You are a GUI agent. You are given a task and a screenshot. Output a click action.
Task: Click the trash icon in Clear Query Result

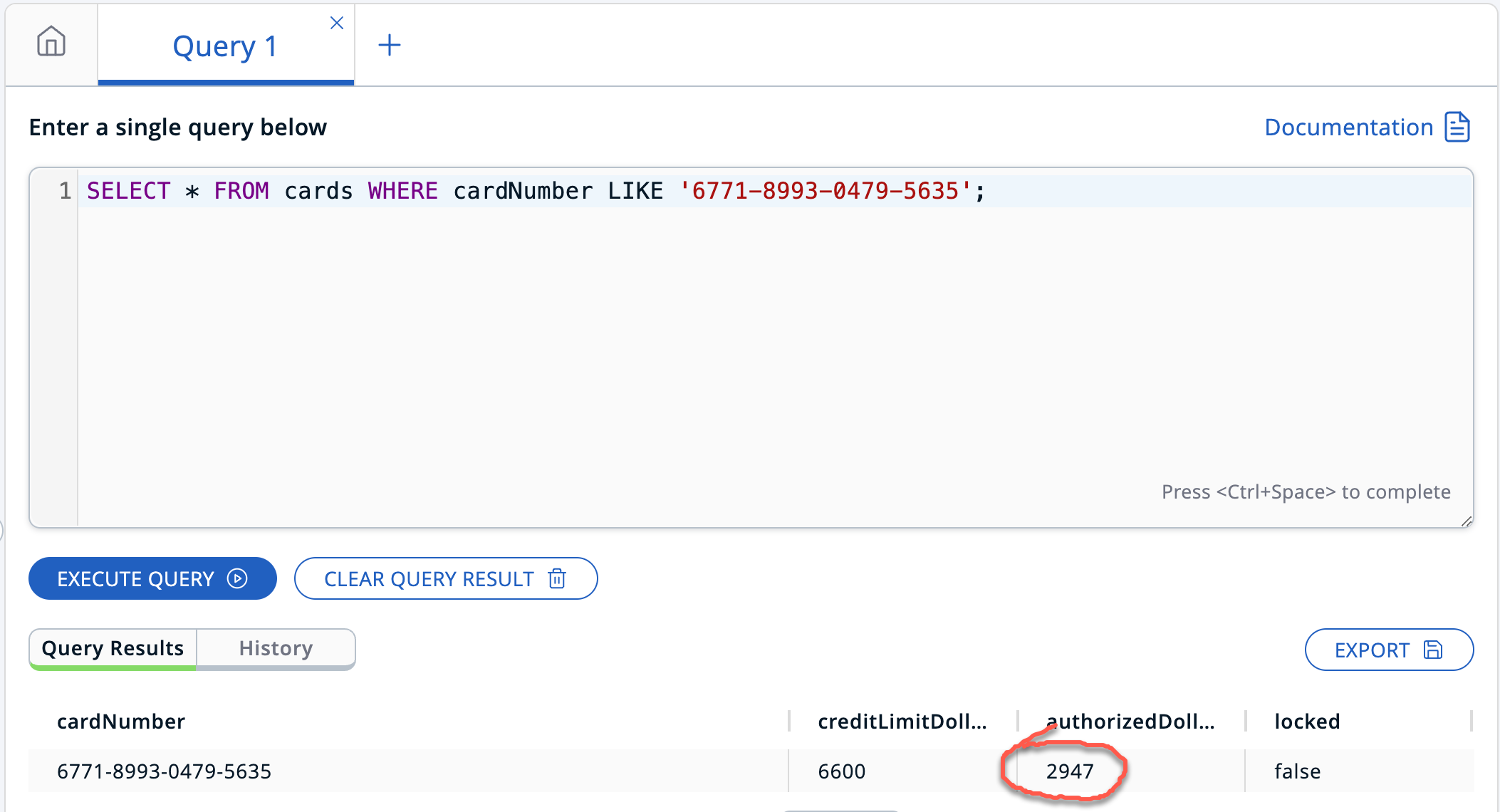[557, 578]
